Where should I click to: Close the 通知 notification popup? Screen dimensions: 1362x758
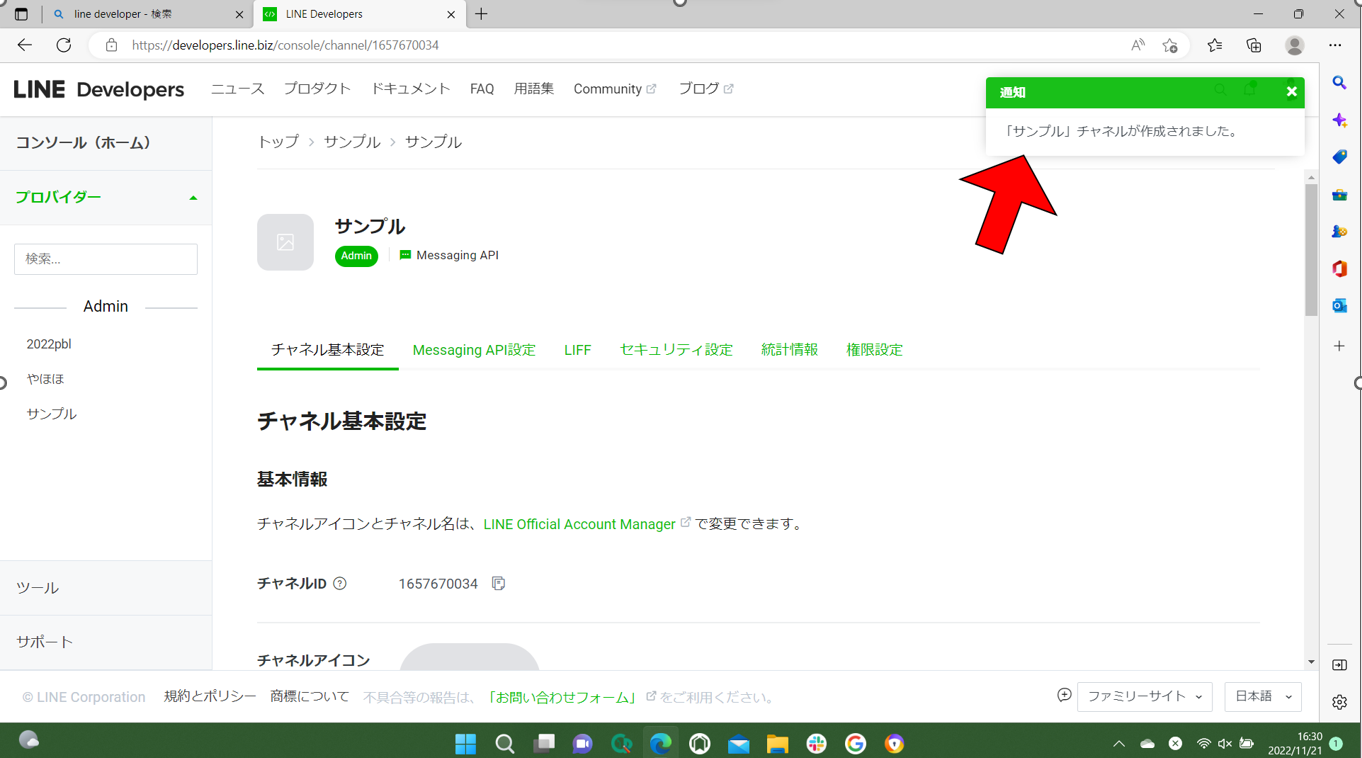click(1291, 92)
